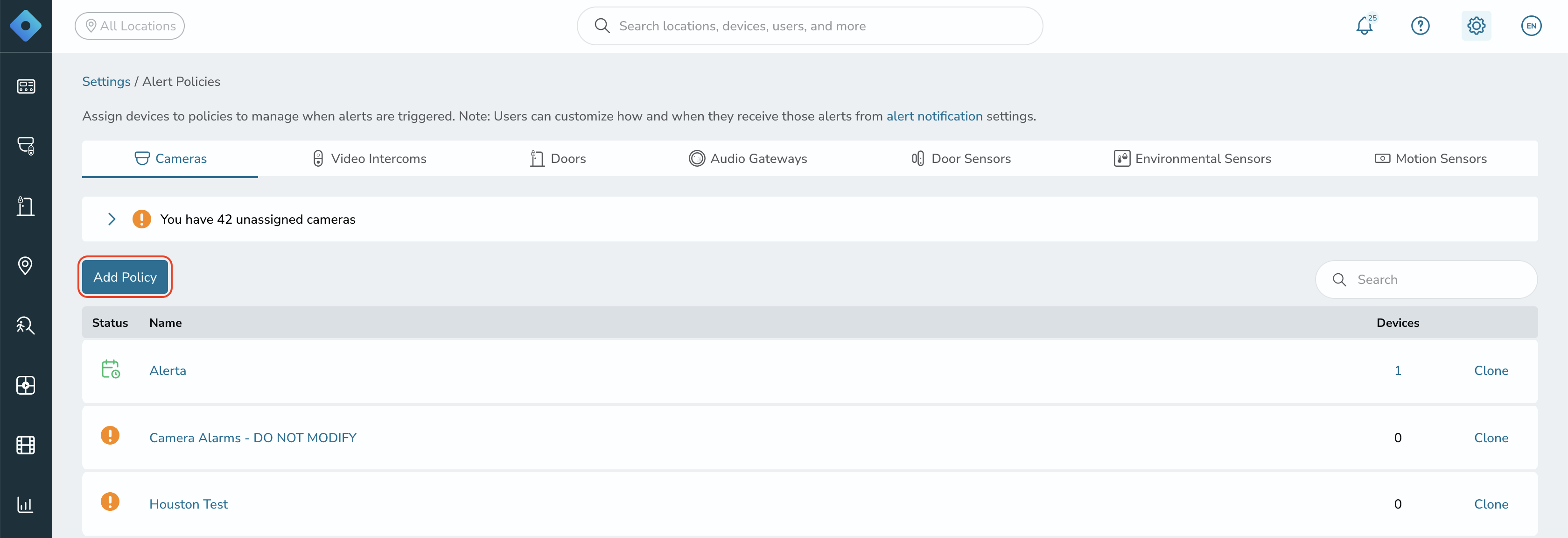The height and width of the screenshot is (538, 1568).
Task: Open the Camera Alarms - DO NOT MODIFY policy
Action: click(x=252, y=438)
